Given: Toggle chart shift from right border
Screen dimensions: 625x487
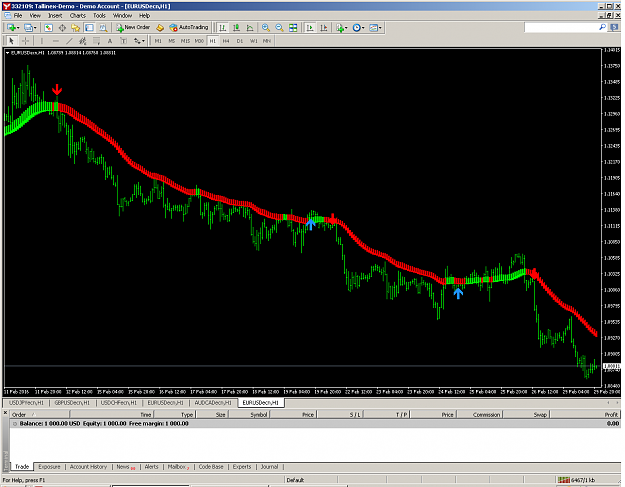Looking at the screenshot, I should [x=323, y=27].
